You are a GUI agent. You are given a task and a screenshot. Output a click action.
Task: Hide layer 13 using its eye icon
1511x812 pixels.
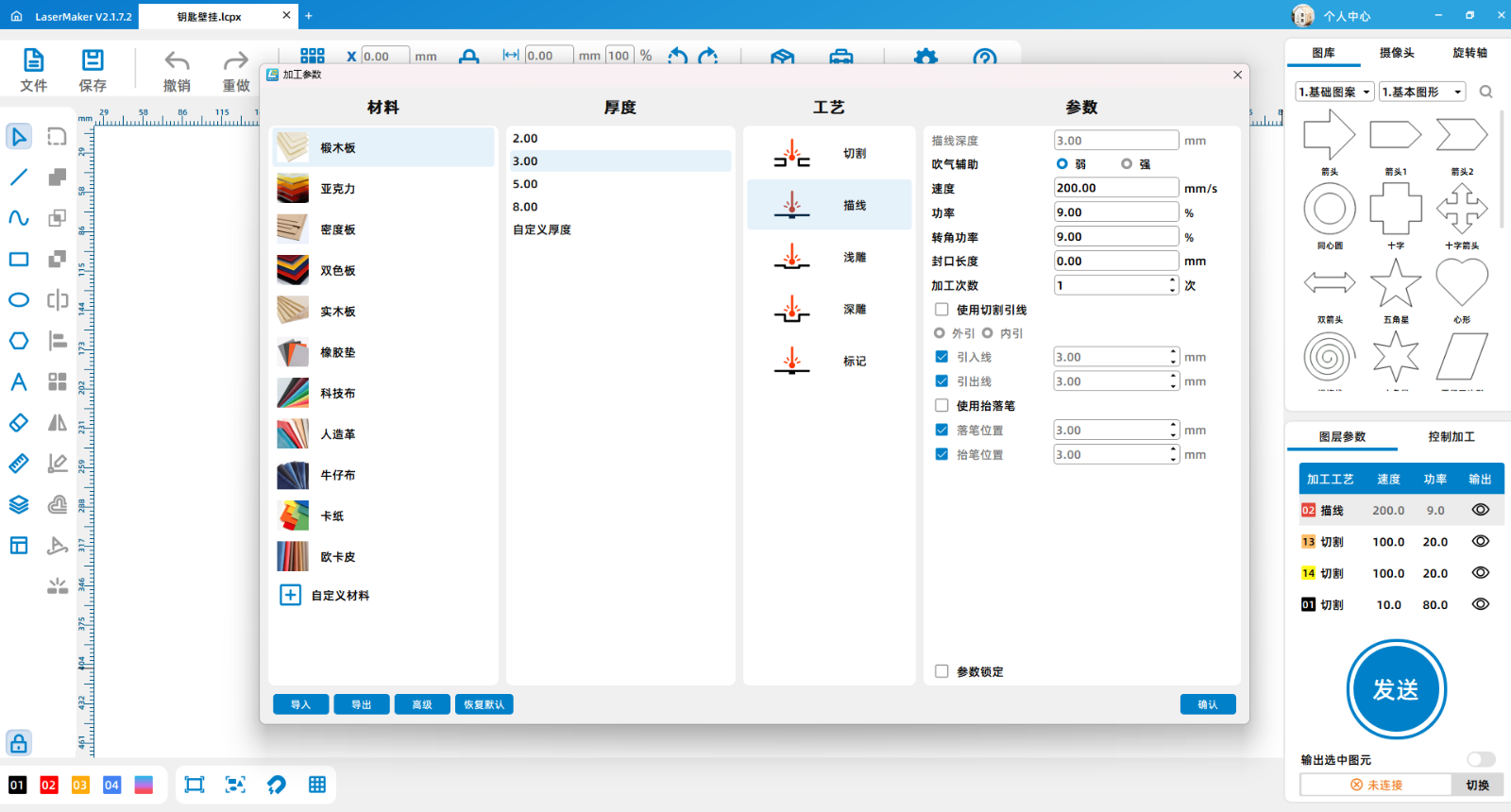[x=1480, y=541]
